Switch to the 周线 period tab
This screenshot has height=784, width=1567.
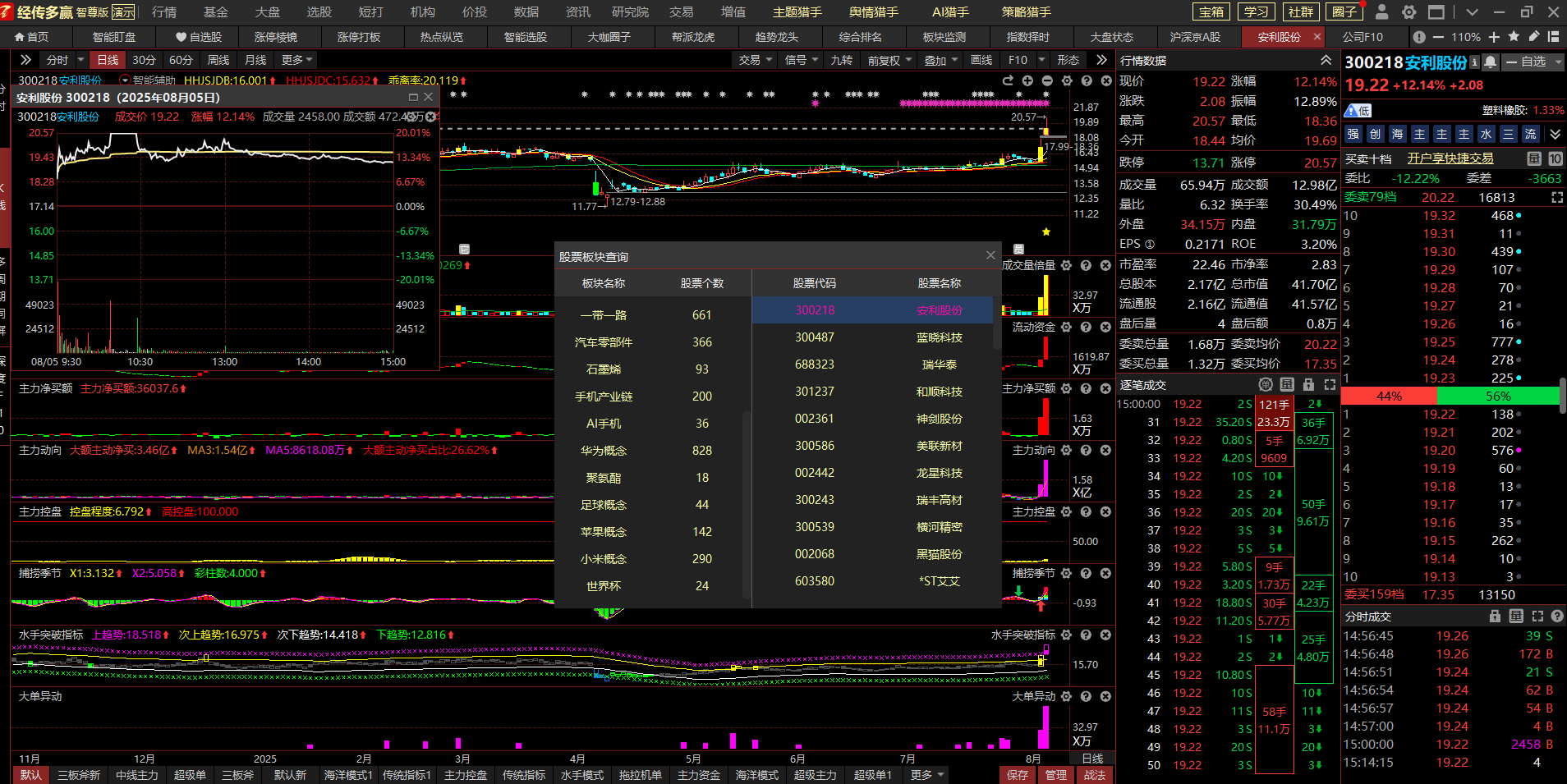(218, 60)
